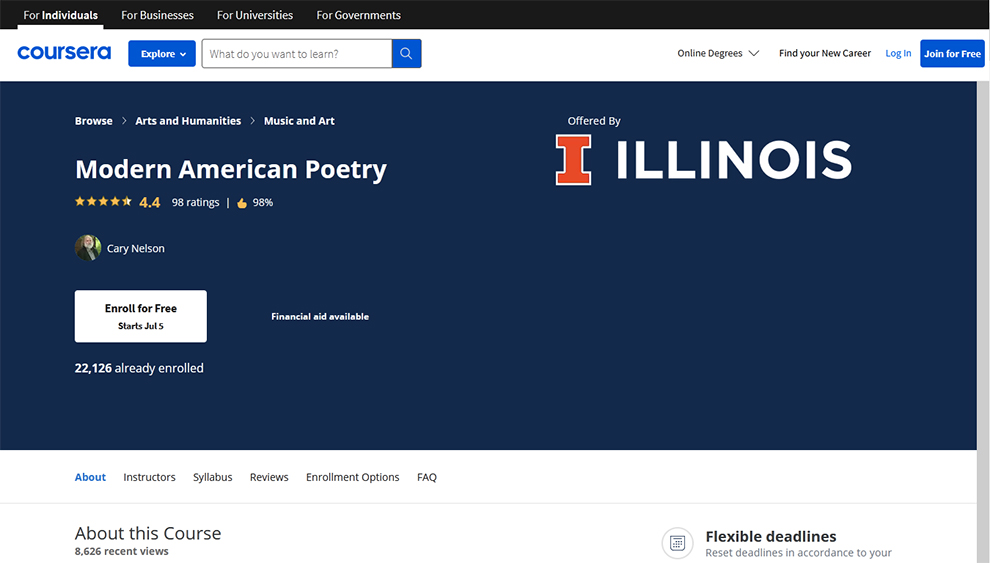Viewport: 990px width, 563px height.
Task: Click the 8,626 recent views text
Action: 122,551
